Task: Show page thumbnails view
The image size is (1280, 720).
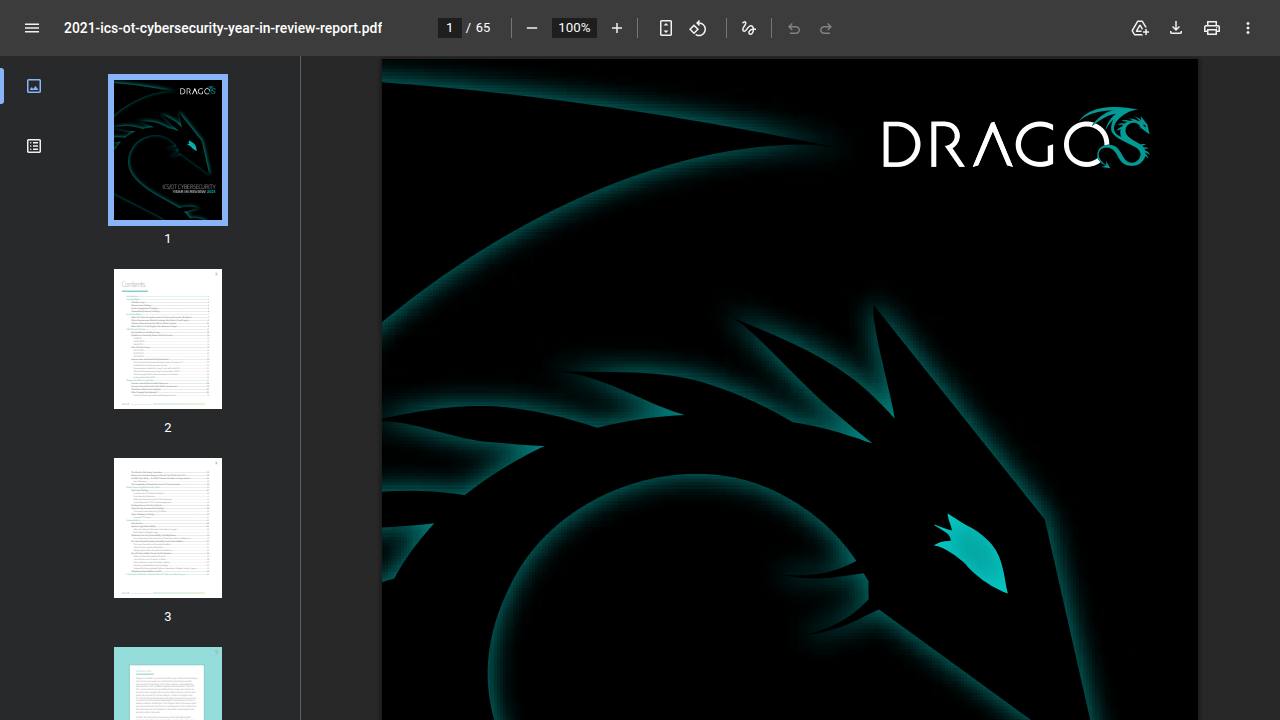Action: click(34, 86)
